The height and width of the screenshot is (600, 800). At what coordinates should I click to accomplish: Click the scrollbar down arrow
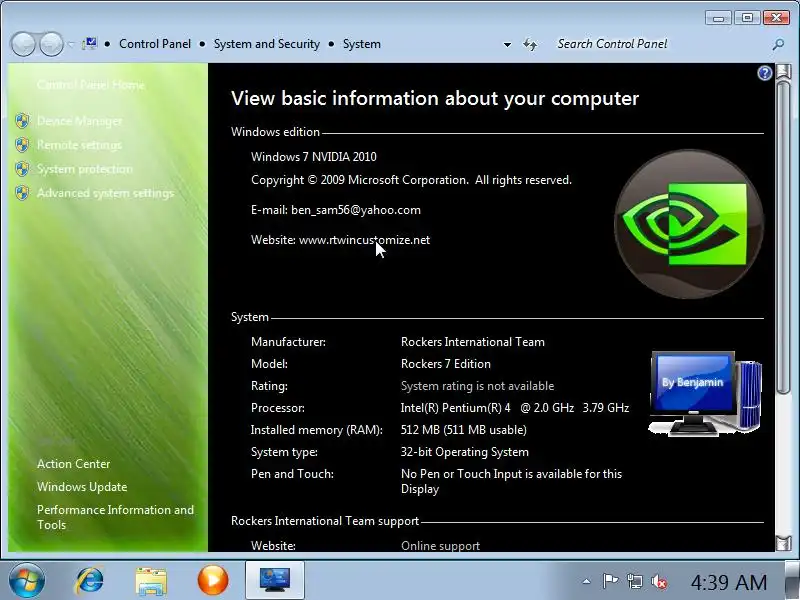[783, 543]
